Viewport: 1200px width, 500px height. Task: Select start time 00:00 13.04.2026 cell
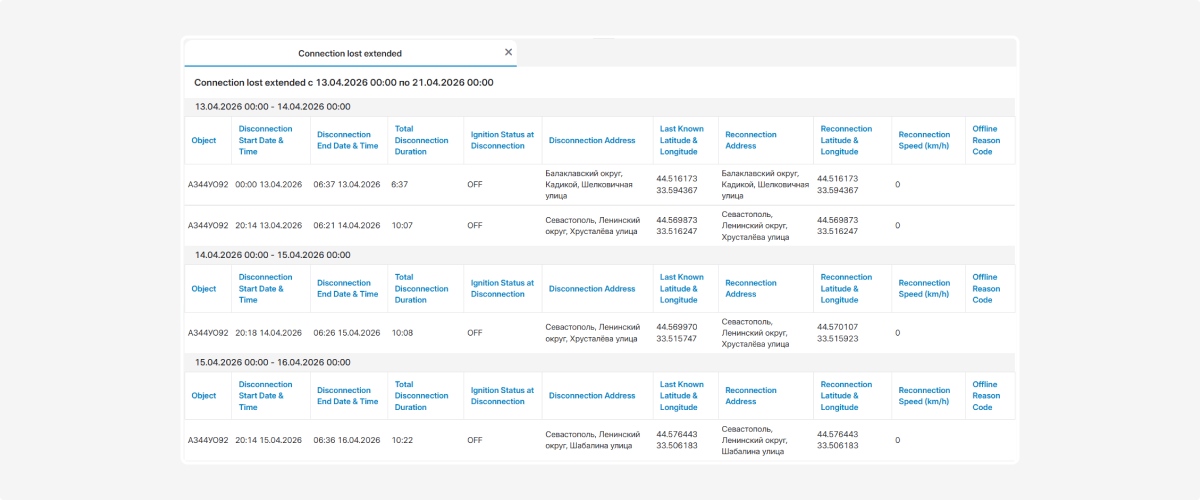[x=269, y=185]
